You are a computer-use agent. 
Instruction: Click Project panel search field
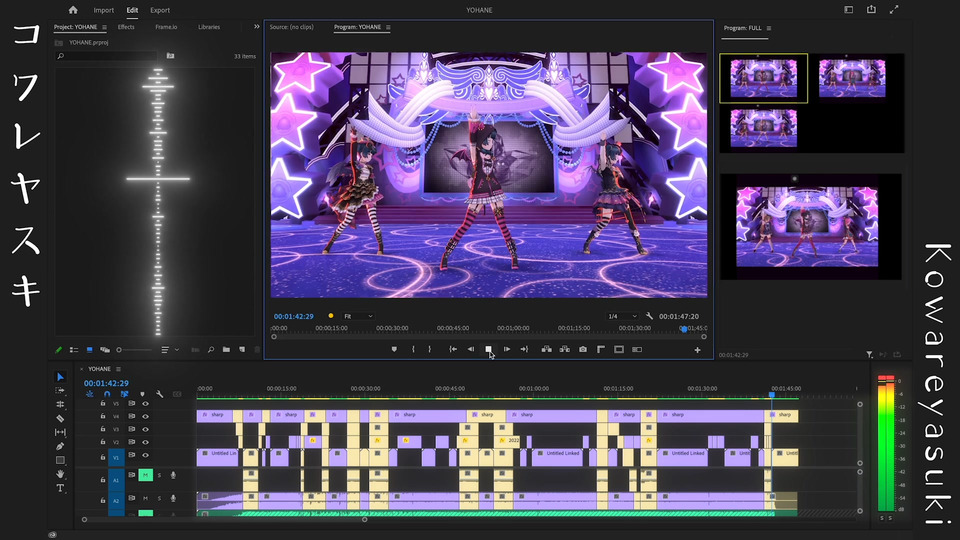tap(106, 56)
